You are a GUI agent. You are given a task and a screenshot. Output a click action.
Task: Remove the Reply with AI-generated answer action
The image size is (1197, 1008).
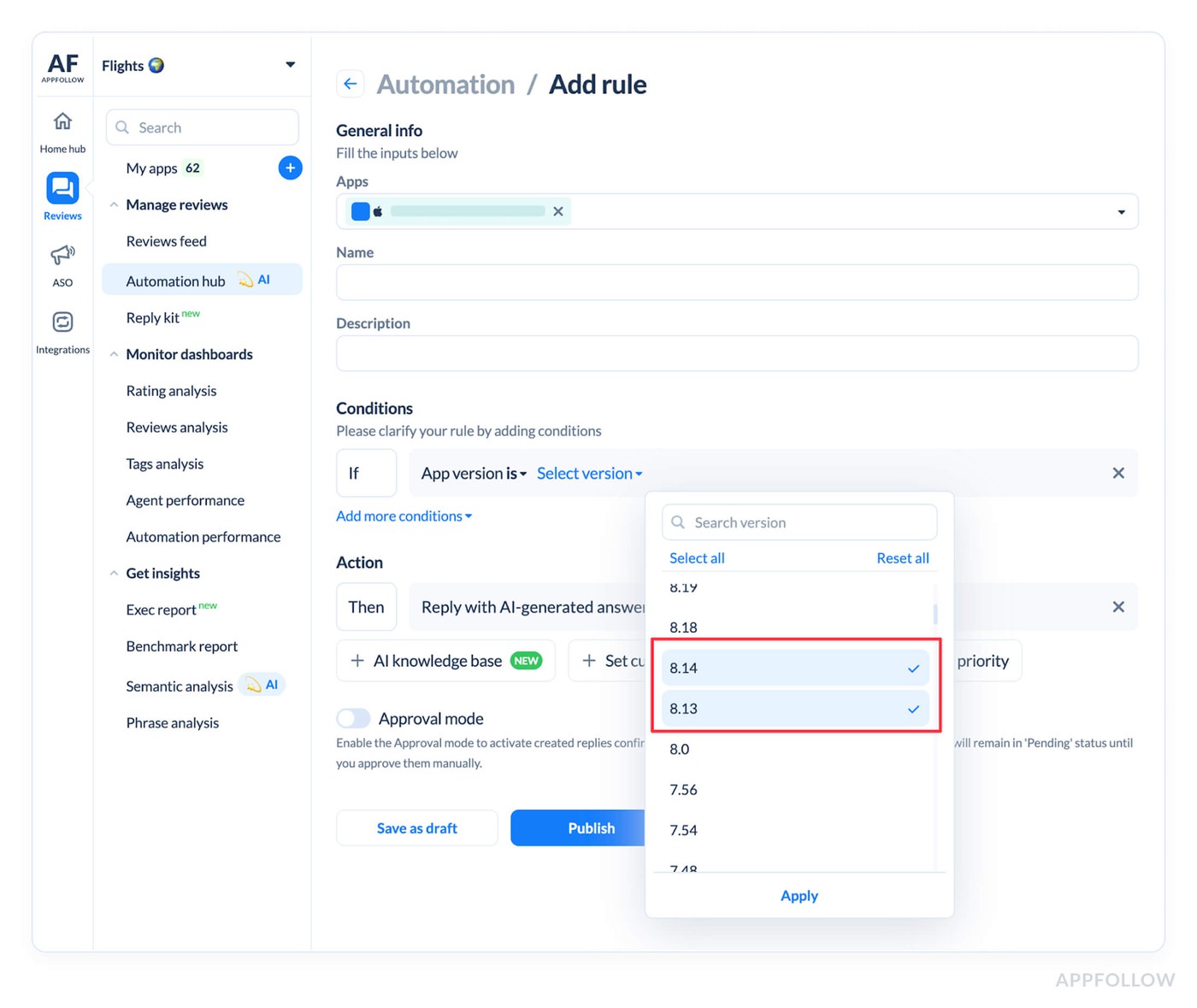[x=1117, y=607]
